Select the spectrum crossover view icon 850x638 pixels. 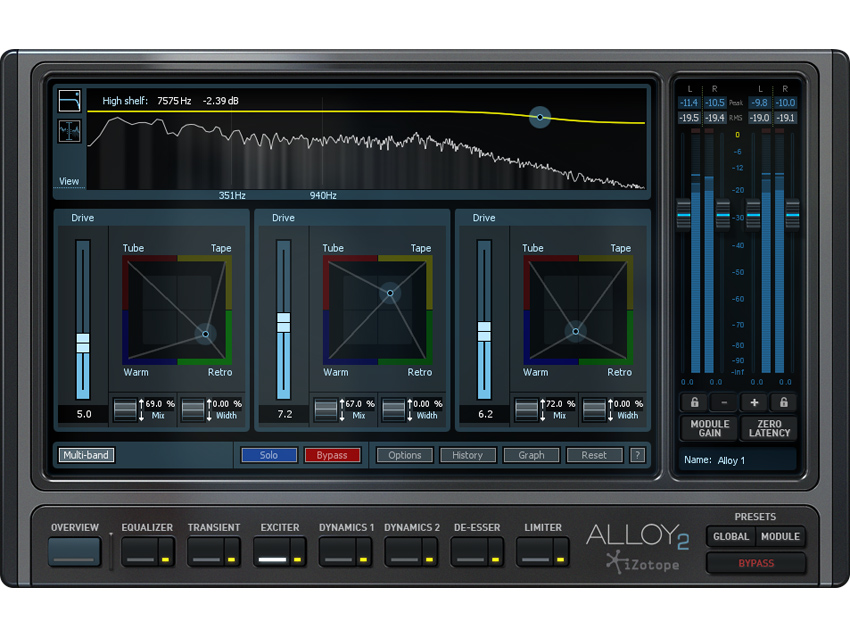(x=69, y=131)
